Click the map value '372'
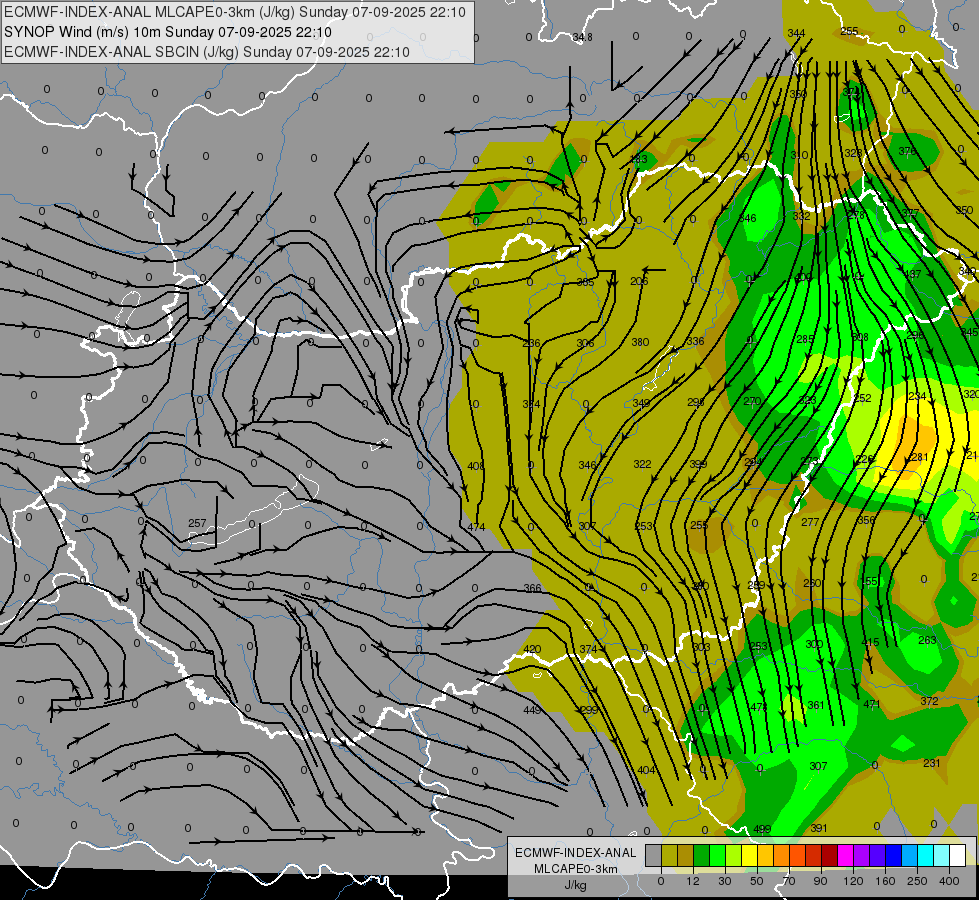This screenshot has width=979, height=900. click(x=929, y=701)
